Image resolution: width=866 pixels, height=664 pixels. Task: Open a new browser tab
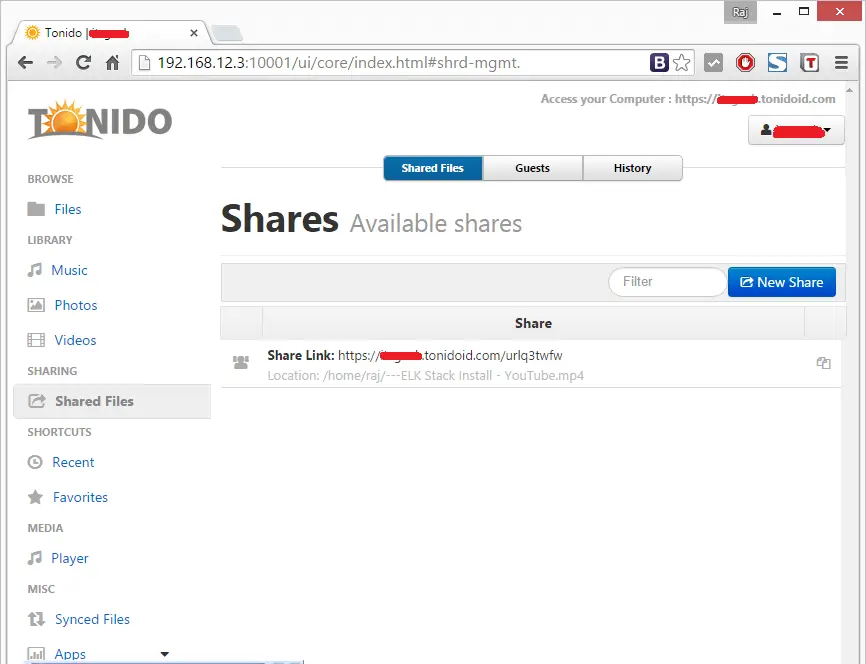227,34
